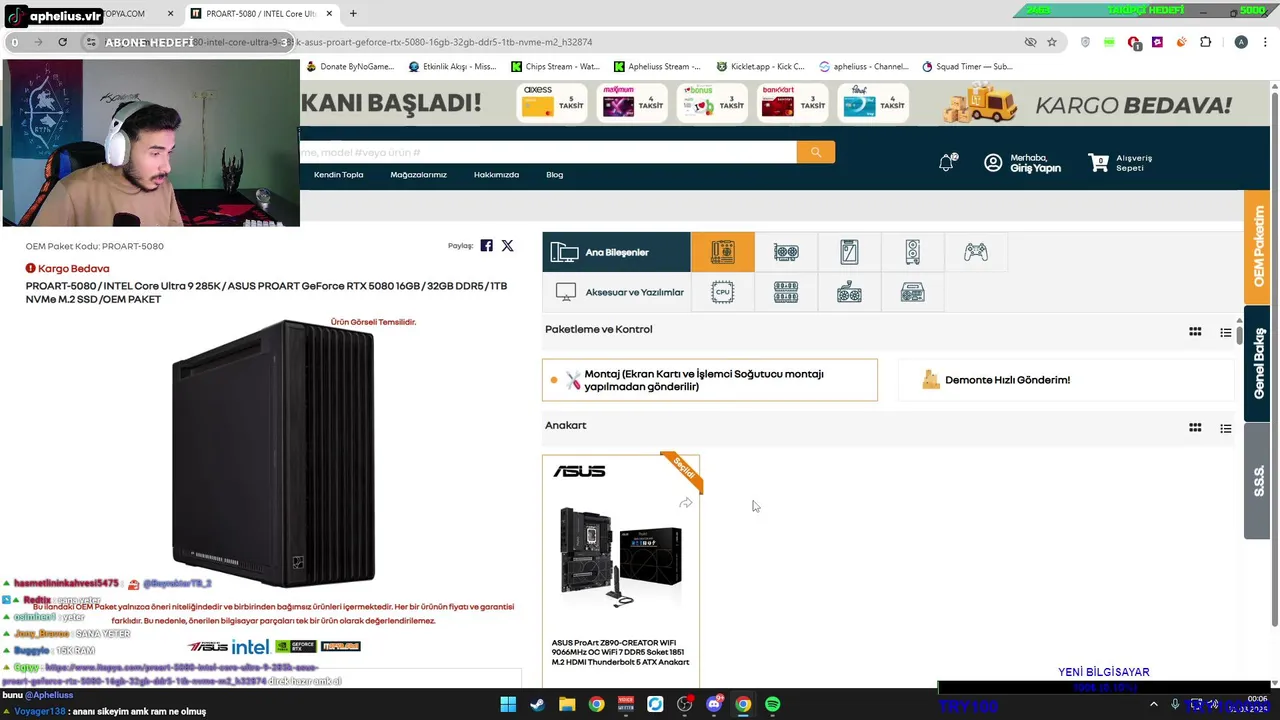Screen dimensions: 1280x720
Task: Show hidden system tray icons
Action: click(x=1153, y=704)
